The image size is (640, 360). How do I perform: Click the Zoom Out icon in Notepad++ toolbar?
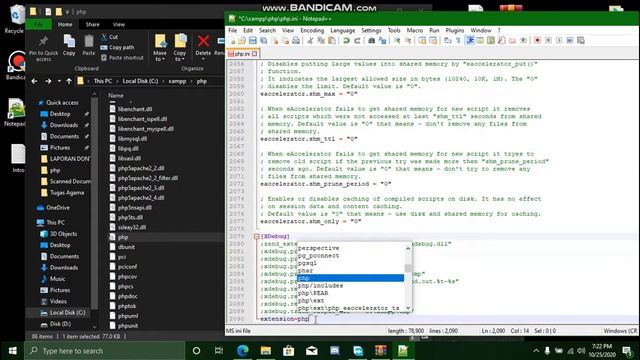click(407, 40)
